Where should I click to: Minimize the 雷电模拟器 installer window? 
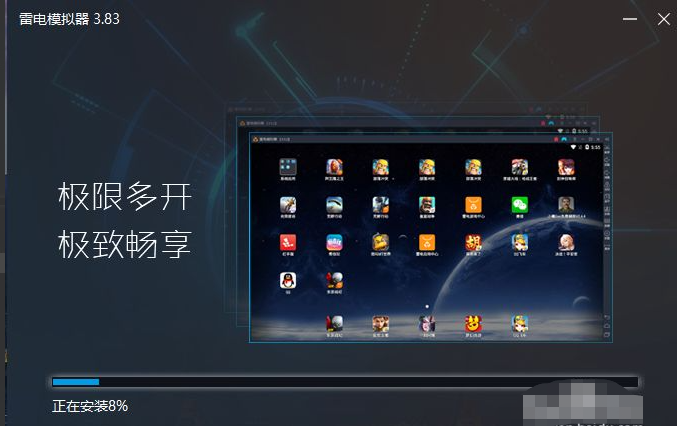click(x=629, y=18)
